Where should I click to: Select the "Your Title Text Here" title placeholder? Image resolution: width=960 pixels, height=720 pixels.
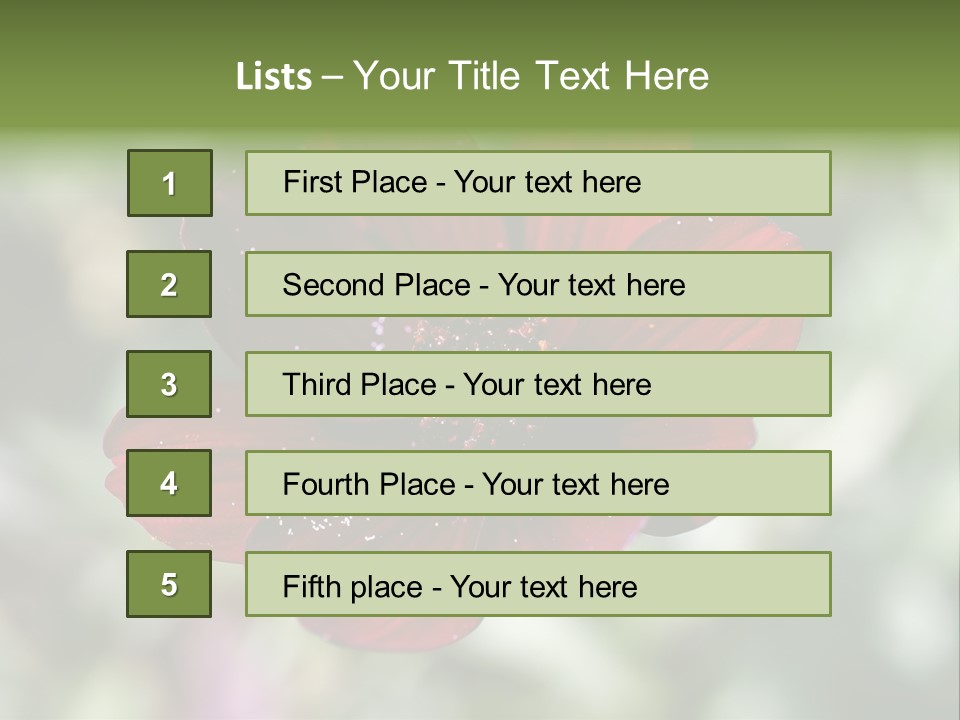(531, 76)
